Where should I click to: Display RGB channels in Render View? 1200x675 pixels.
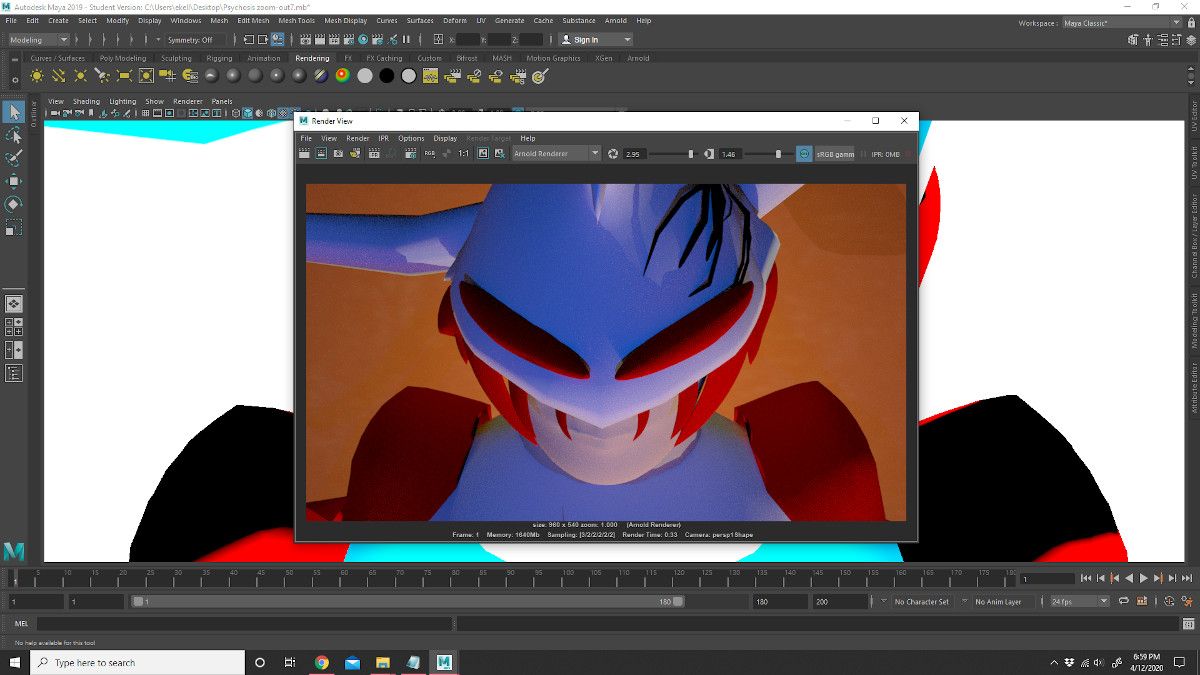coord(430,154)
